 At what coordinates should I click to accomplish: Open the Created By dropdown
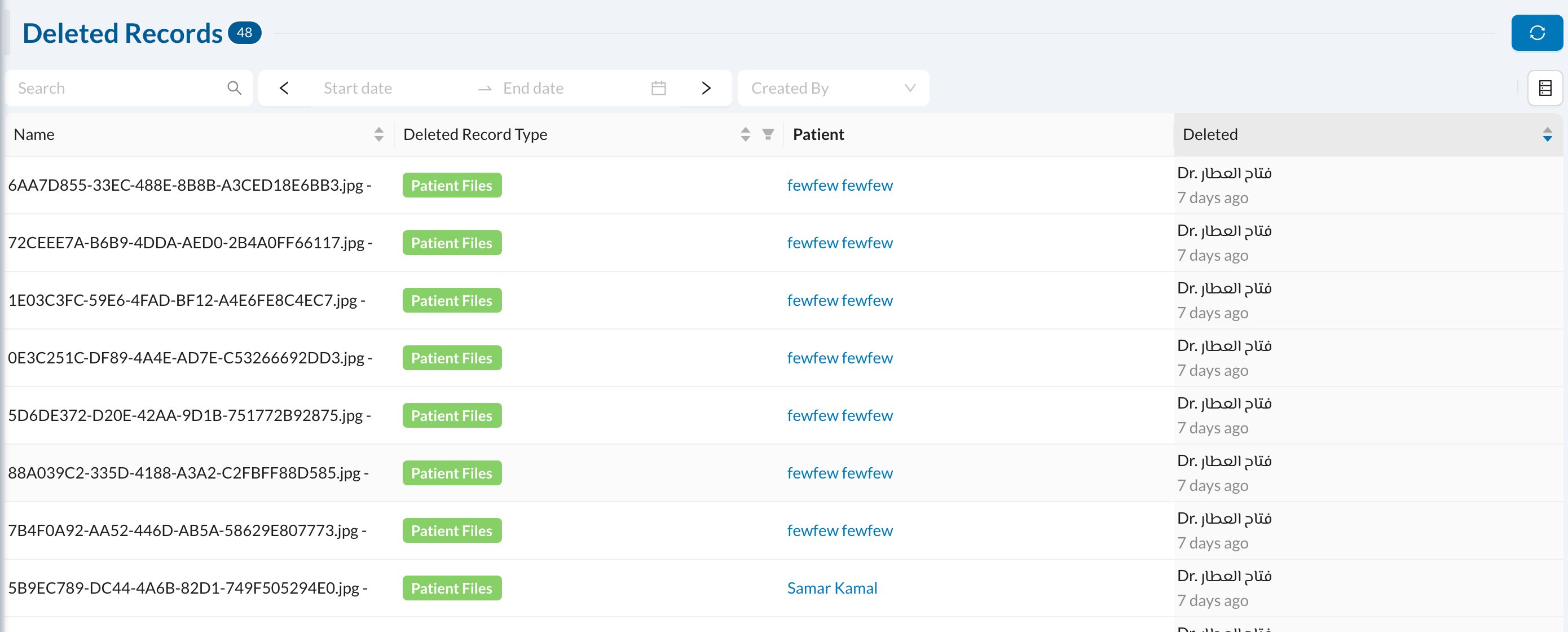tap(833, 88)
